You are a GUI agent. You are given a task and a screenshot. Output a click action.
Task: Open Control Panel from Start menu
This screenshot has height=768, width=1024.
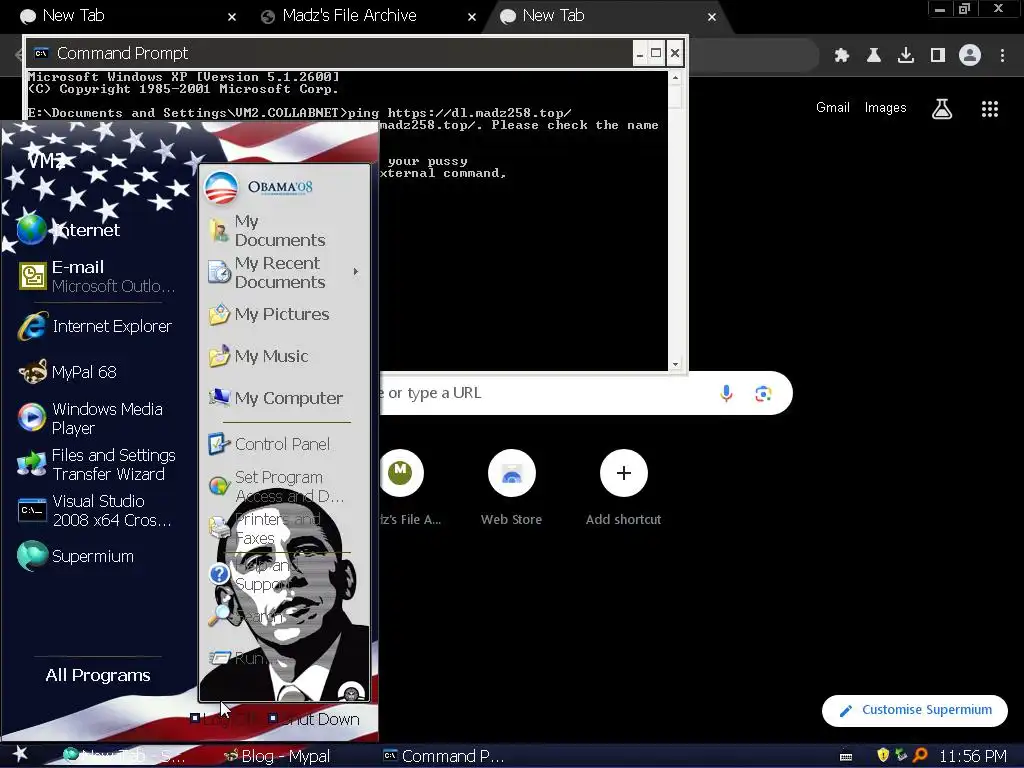[x=269, y=444]
